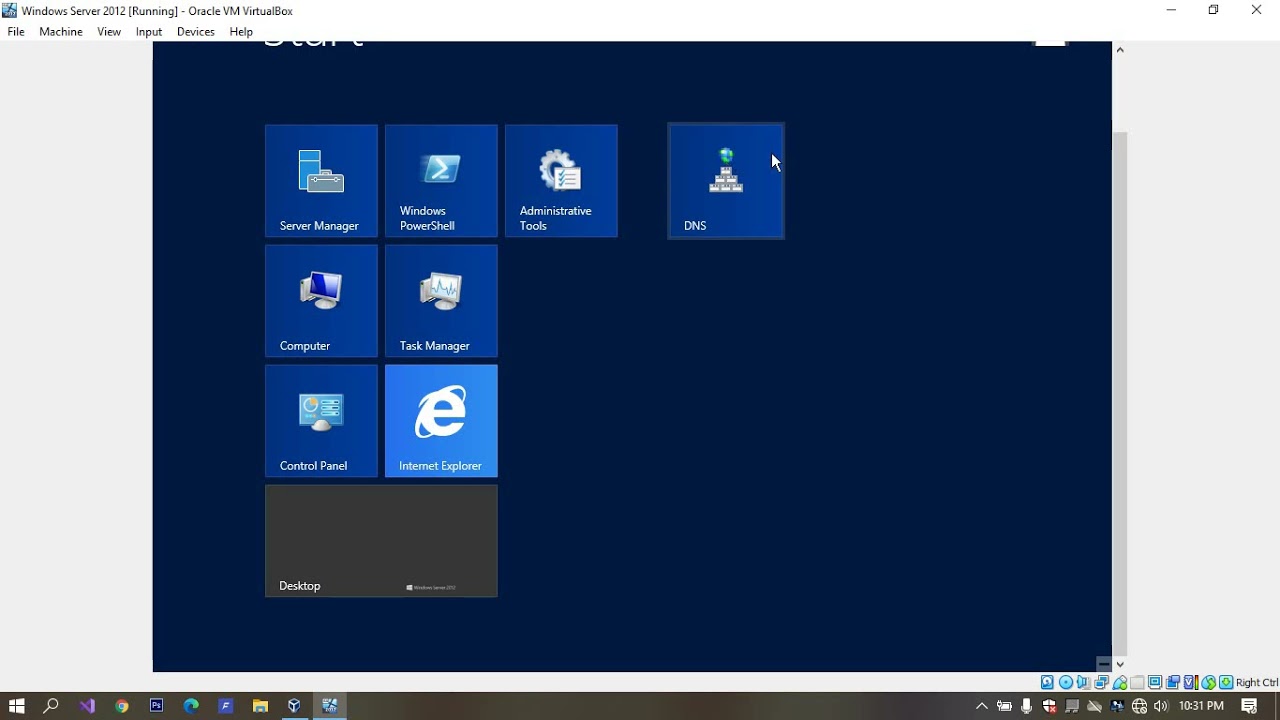The height and width of the screenshot is (720, 1280).
Task: Click the audio indicator in VirtualBox status bar
Action: click(1083, 682)
